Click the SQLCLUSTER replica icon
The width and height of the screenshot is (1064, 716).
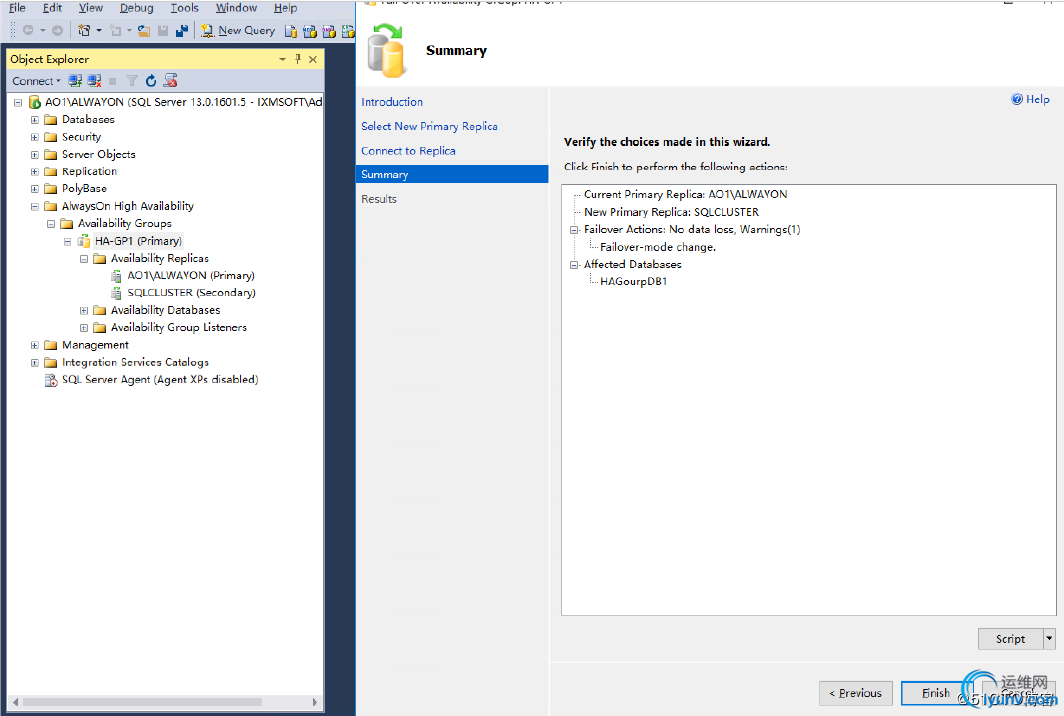[116, 293]
